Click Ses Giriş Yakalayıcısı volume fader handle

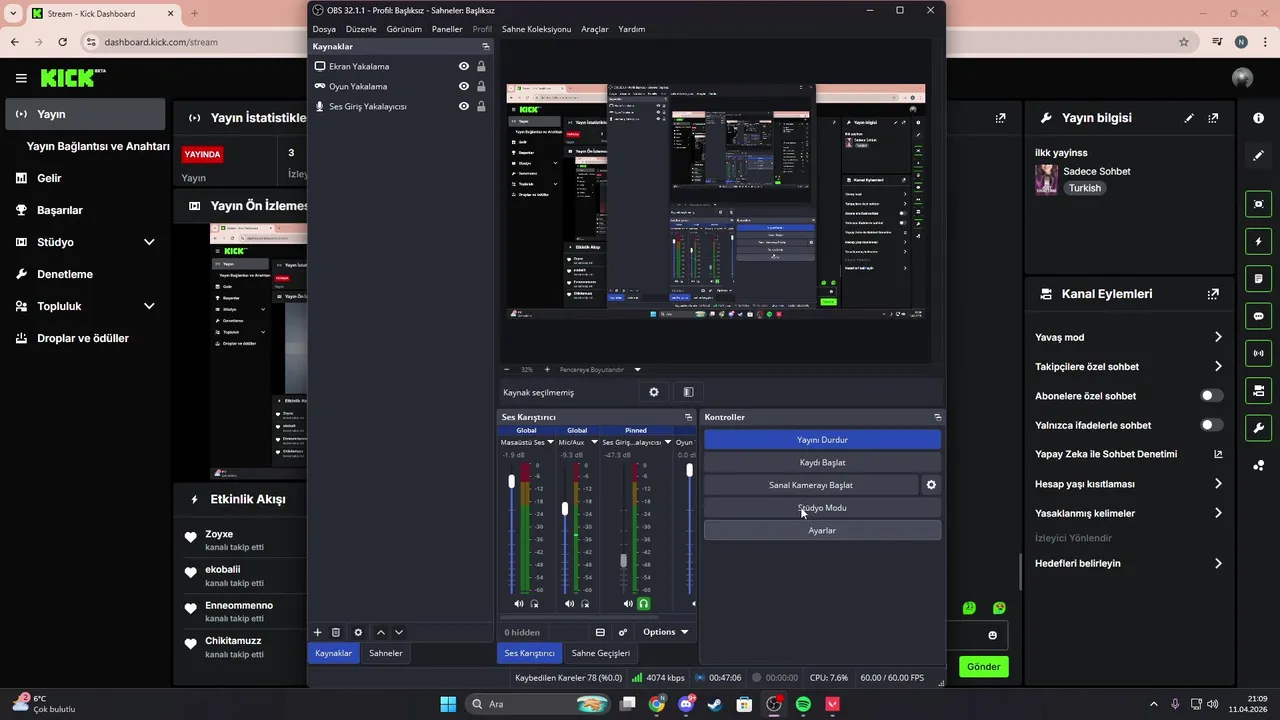click(x=624, y=561)
